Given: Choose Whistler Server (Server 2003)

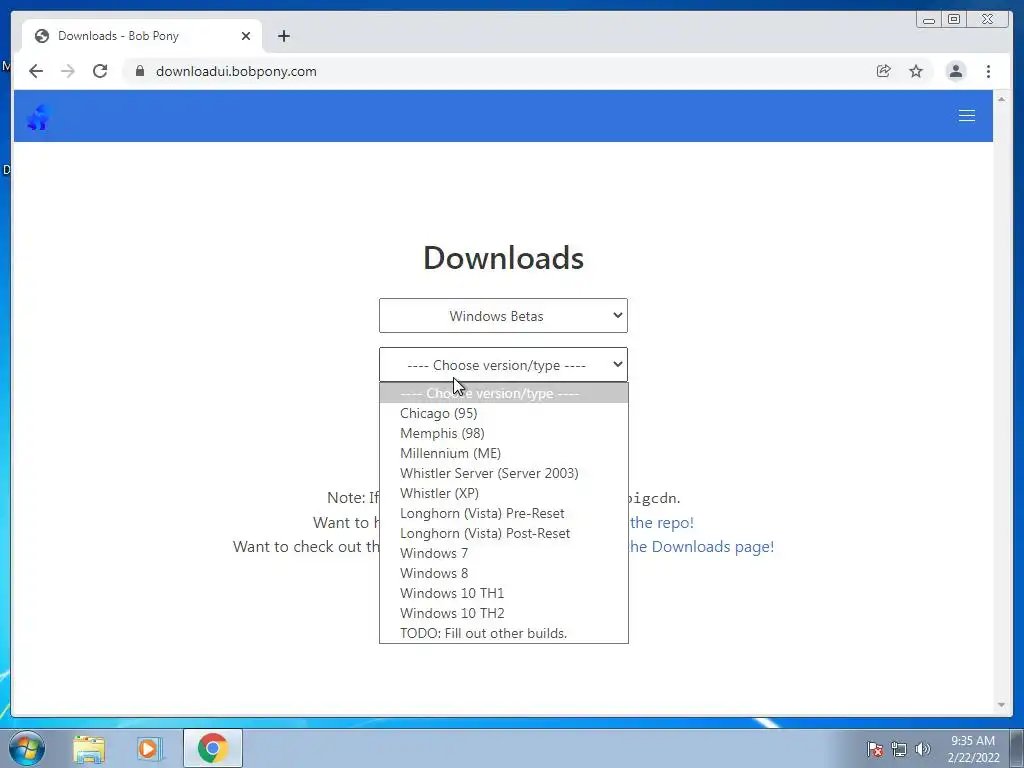Looking at the screenshot, I should click(504, 473).
